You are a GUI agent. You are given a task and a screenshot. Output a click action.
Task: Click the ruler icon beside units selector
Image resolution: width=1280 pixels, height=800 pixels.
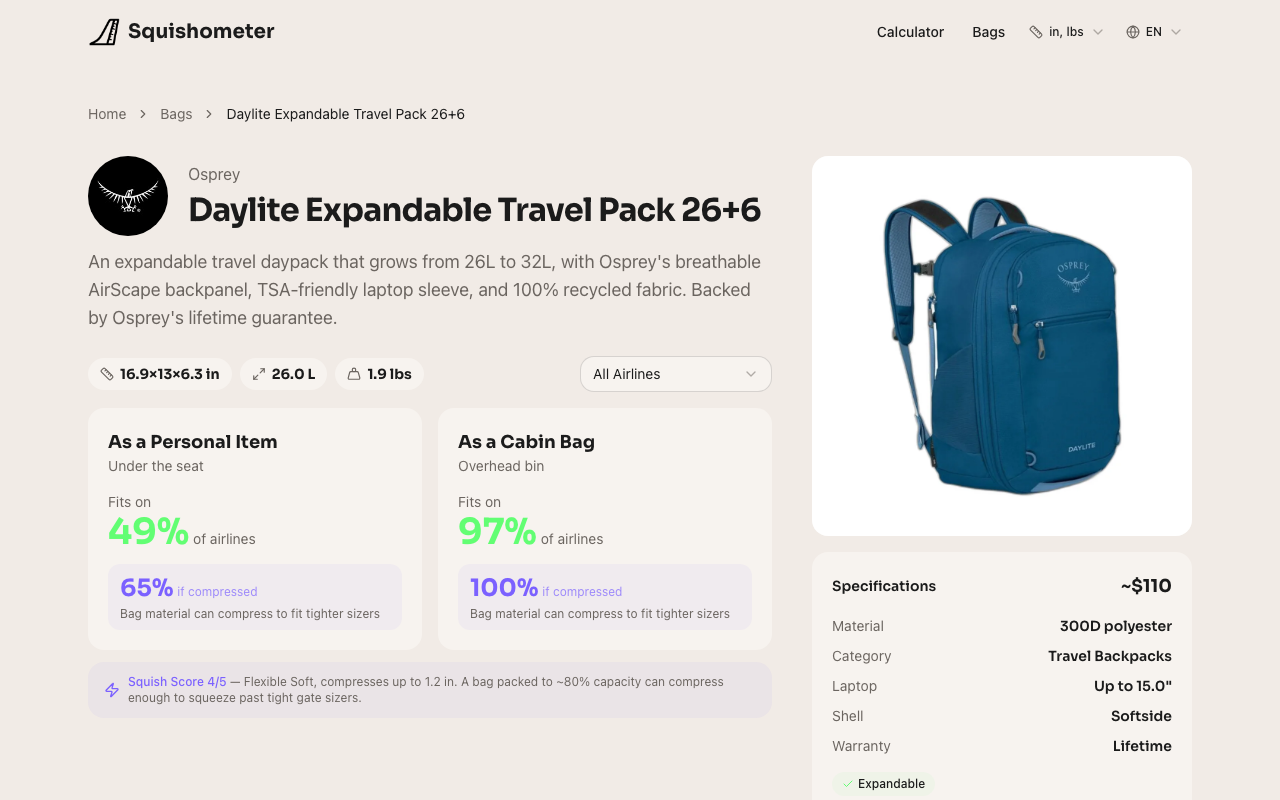(x=1036, y=32)
